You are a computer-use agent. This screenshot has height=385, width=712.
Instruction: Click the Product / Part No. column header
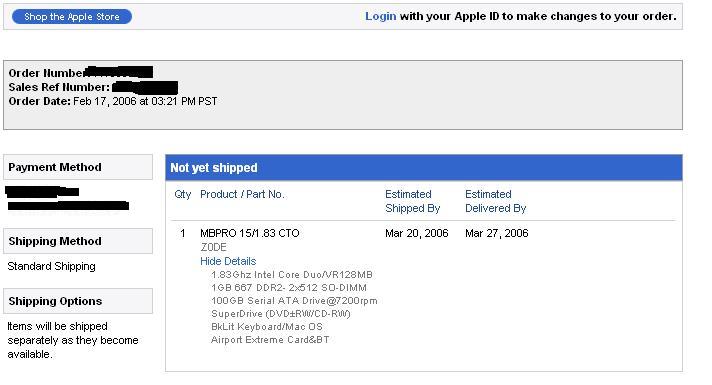pos(242,194)
